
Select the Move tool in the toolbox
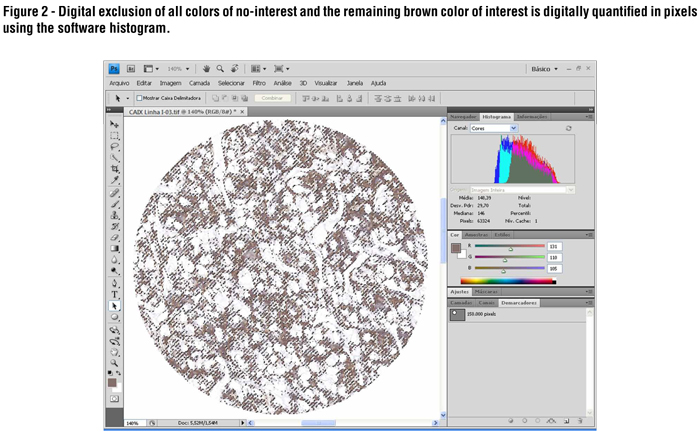click(114, 125)
